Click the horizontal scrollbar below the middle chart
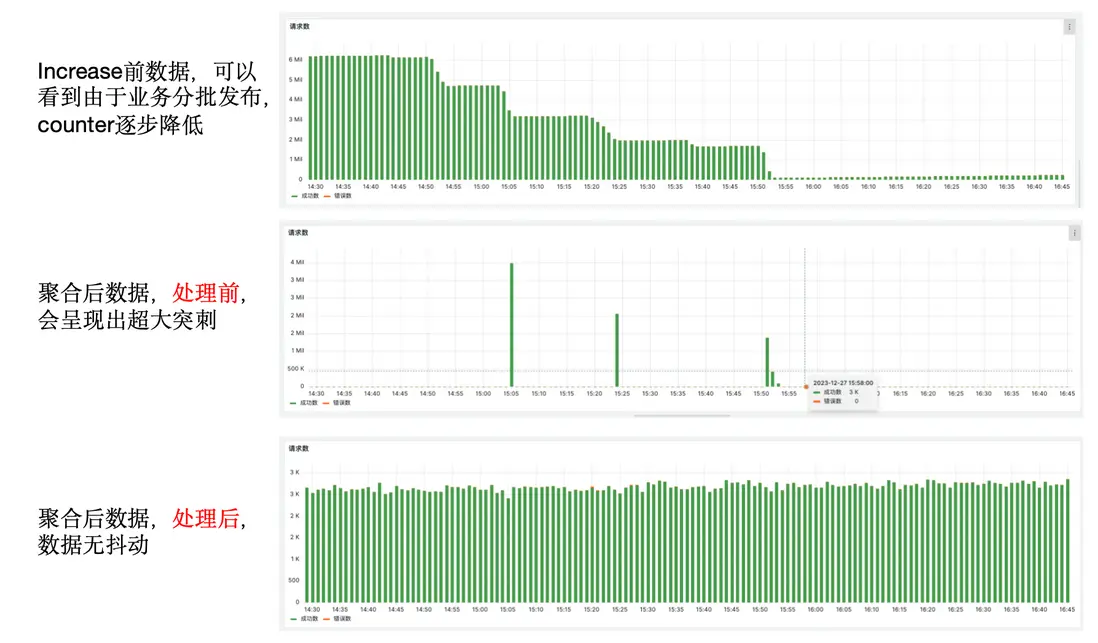Screen dimensions: 1098x643 click(x=682, y=415)
